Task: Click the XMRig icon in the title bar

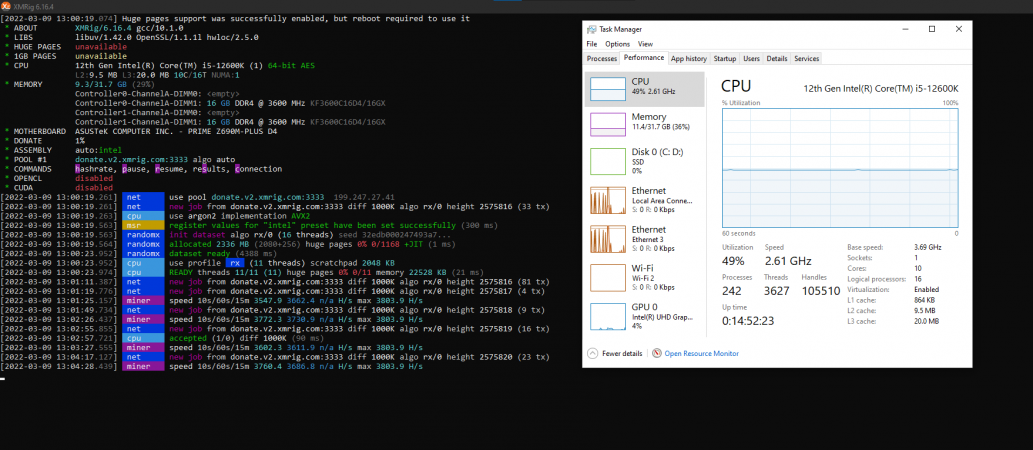Action: tap(6, 6)
